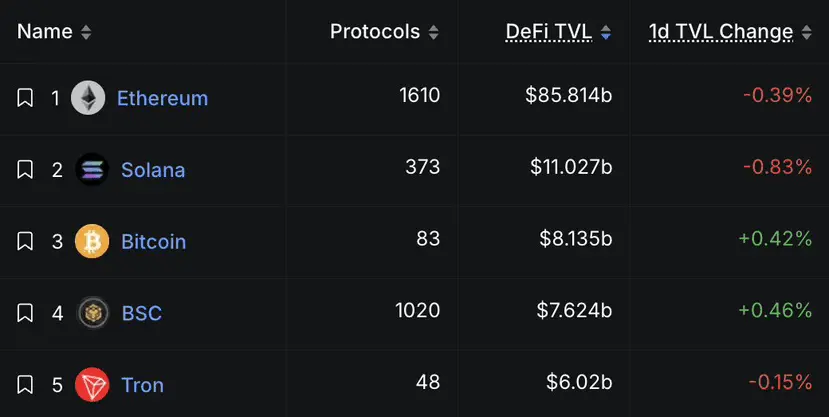Select the 1d TVL Change header
The width and height of the screenshot is (829, 417).
(x=721, y=32)
